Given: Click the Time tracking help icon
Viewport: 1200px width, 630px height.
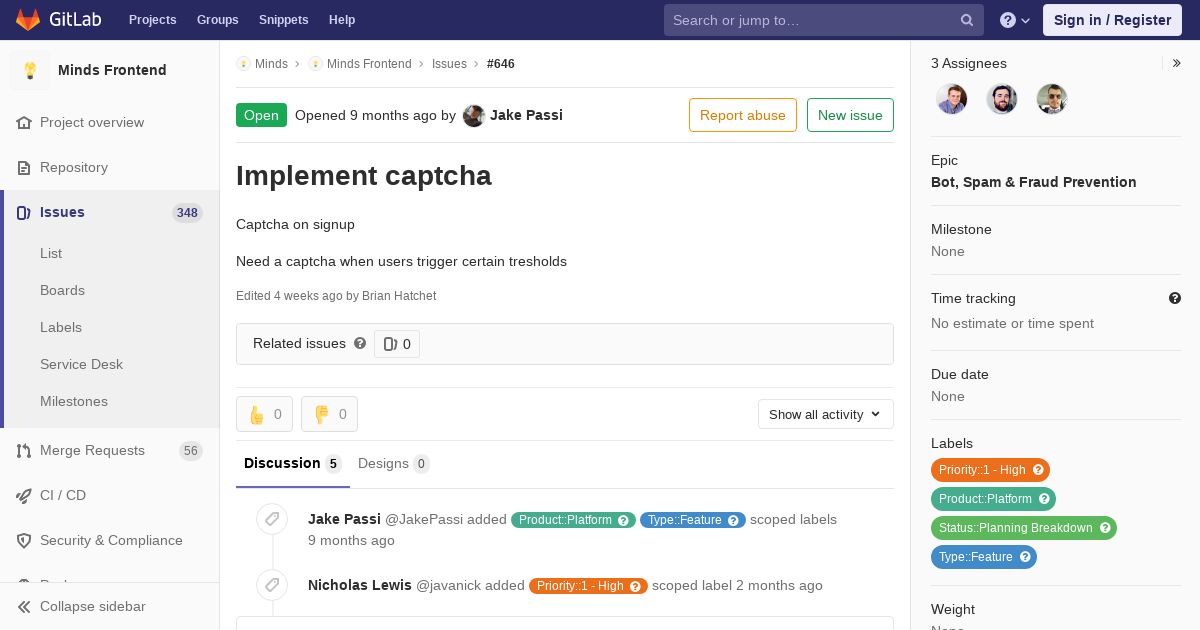Looking at the screenshot, I should point(1175,298).
